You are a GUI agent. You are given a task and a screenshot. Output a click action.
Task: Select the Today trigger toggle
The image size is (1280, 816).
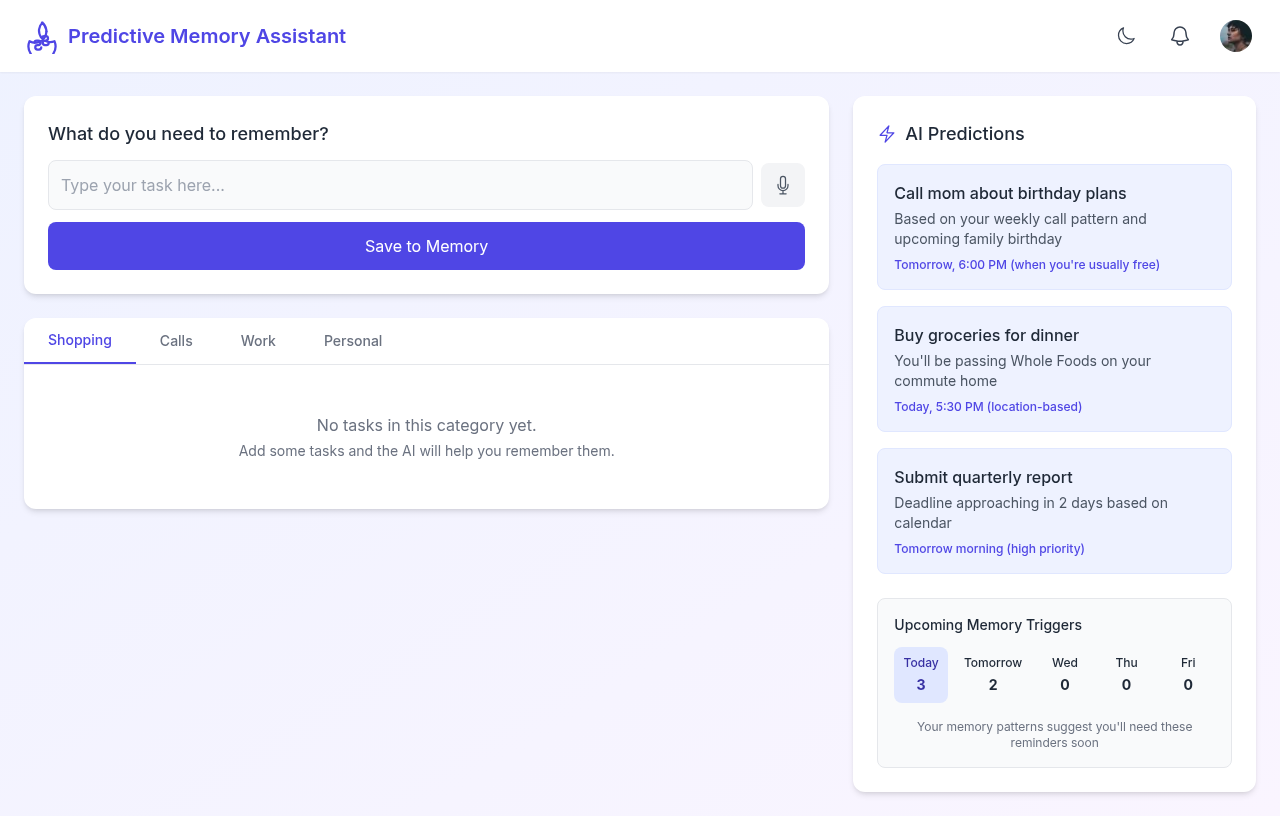click(920, 674)
